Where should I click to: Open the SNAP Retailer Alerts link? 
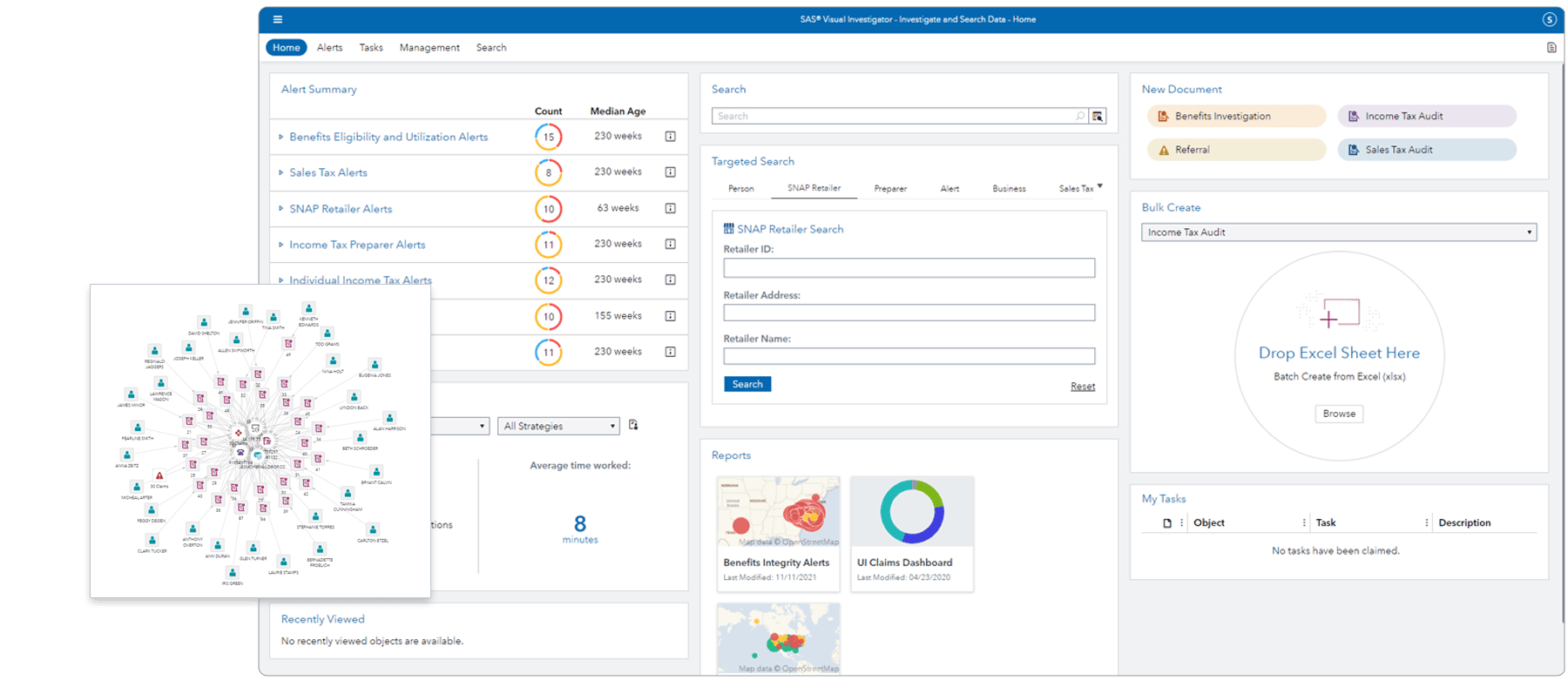pyautogui.click(x=341, y=209)
